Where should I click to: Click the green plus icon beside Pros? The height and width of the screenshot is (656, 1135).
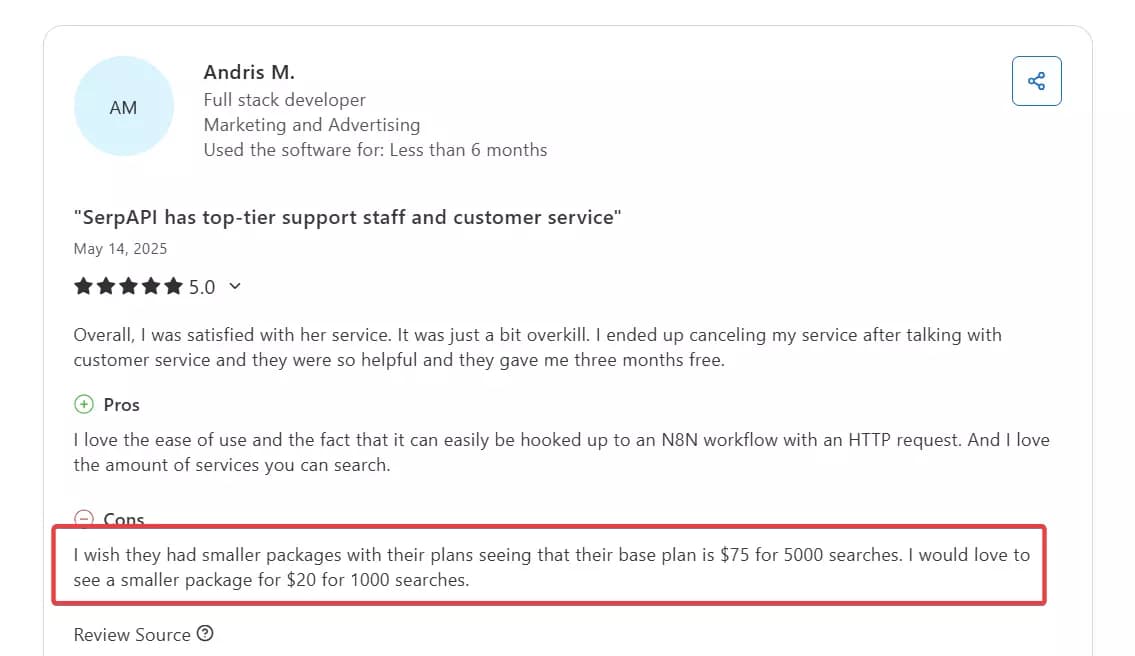pos(84,405)
